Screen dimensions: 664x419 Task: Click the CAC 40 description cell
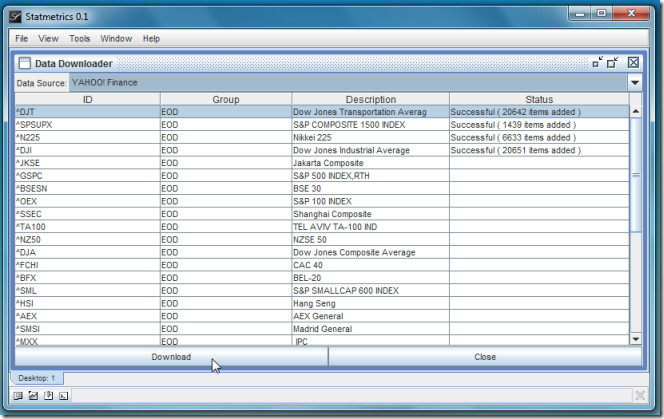click(x=371, y=265)
